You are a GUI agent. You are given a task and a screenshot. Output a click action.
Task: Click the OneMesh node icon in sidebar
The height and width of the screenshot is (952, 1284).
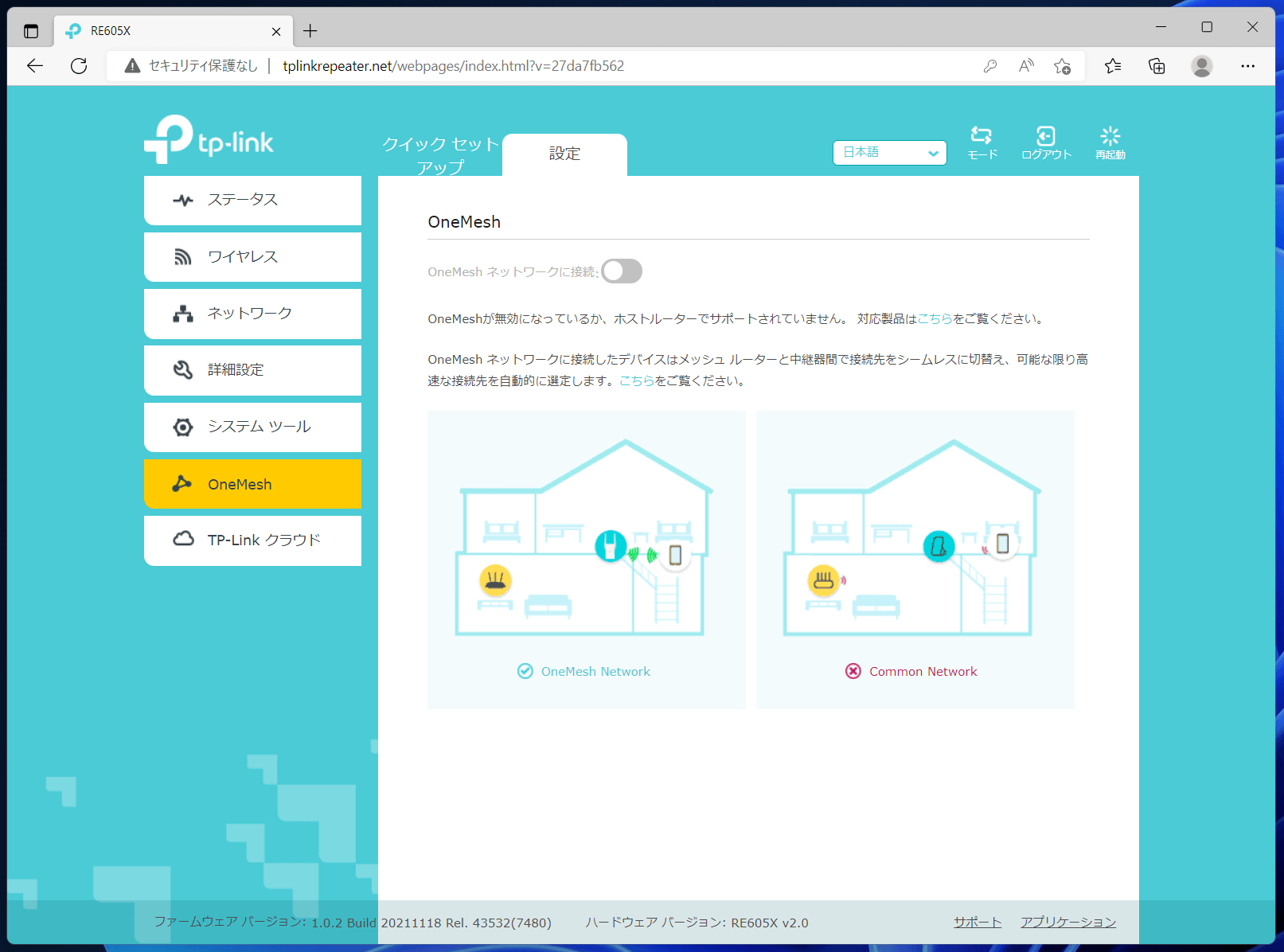pyautogui.click(x=182, y=483)
